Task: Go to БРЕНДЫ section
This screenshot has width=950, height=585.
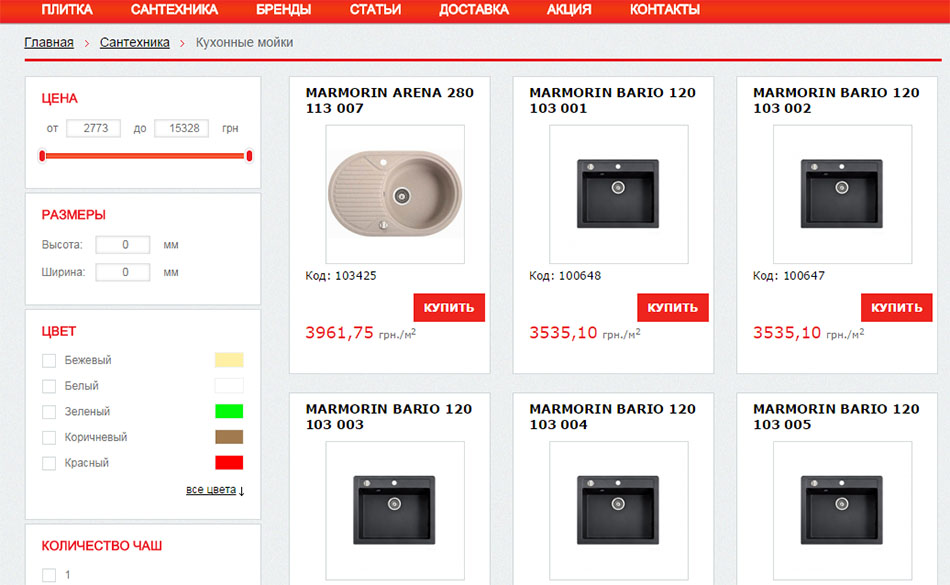Action: 284,10
